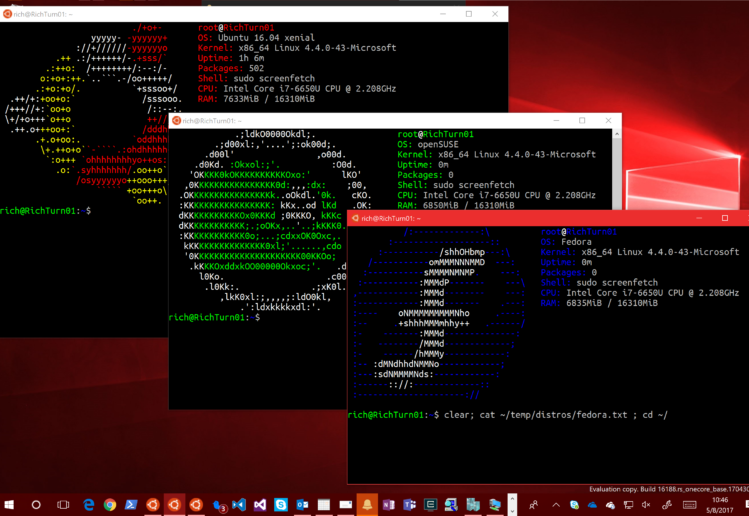Unmute the volume via the speaker tray icon

coord(646,505)
